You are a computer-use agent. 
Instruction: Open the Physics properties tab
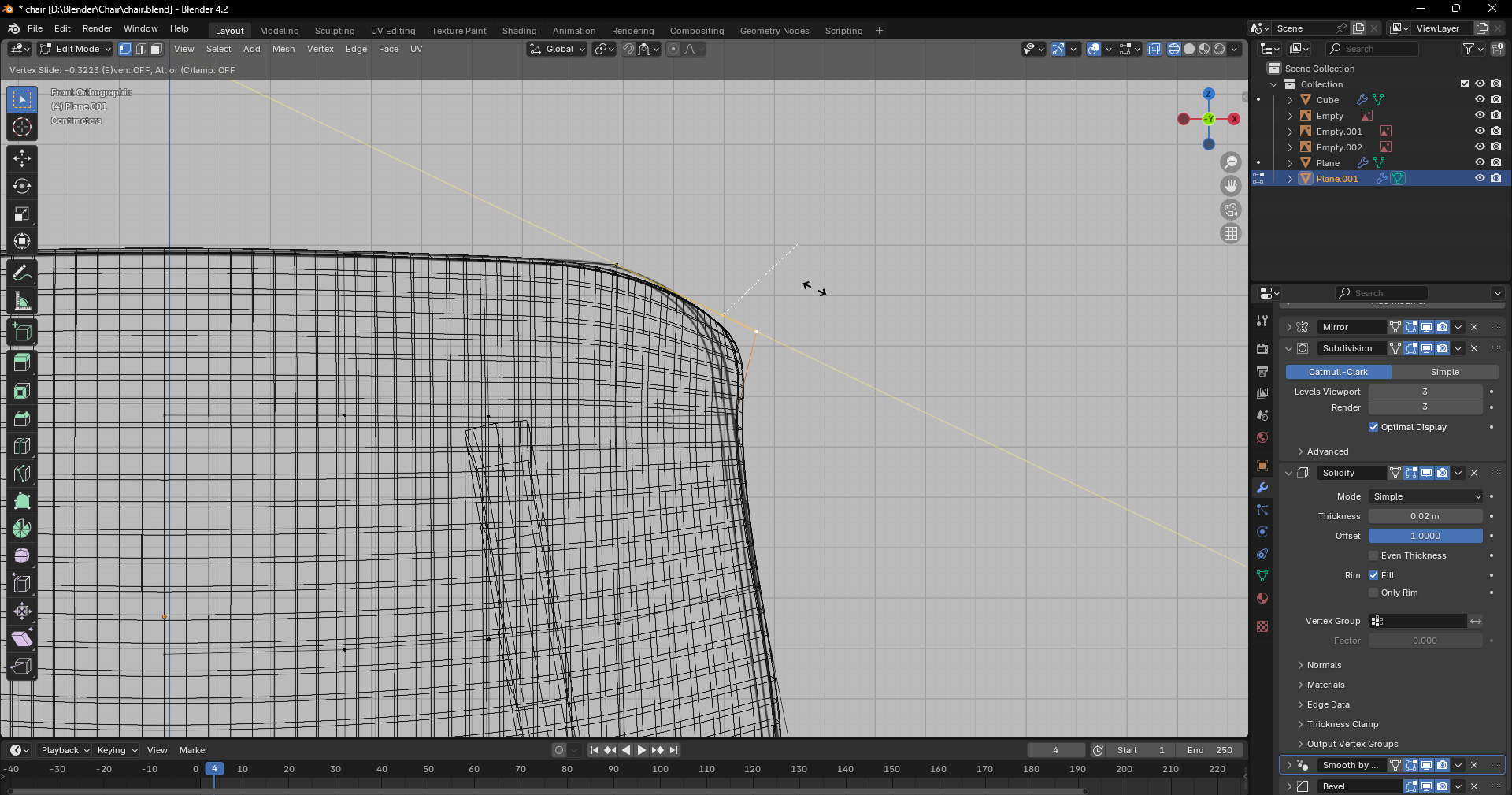coord(1262,532)
